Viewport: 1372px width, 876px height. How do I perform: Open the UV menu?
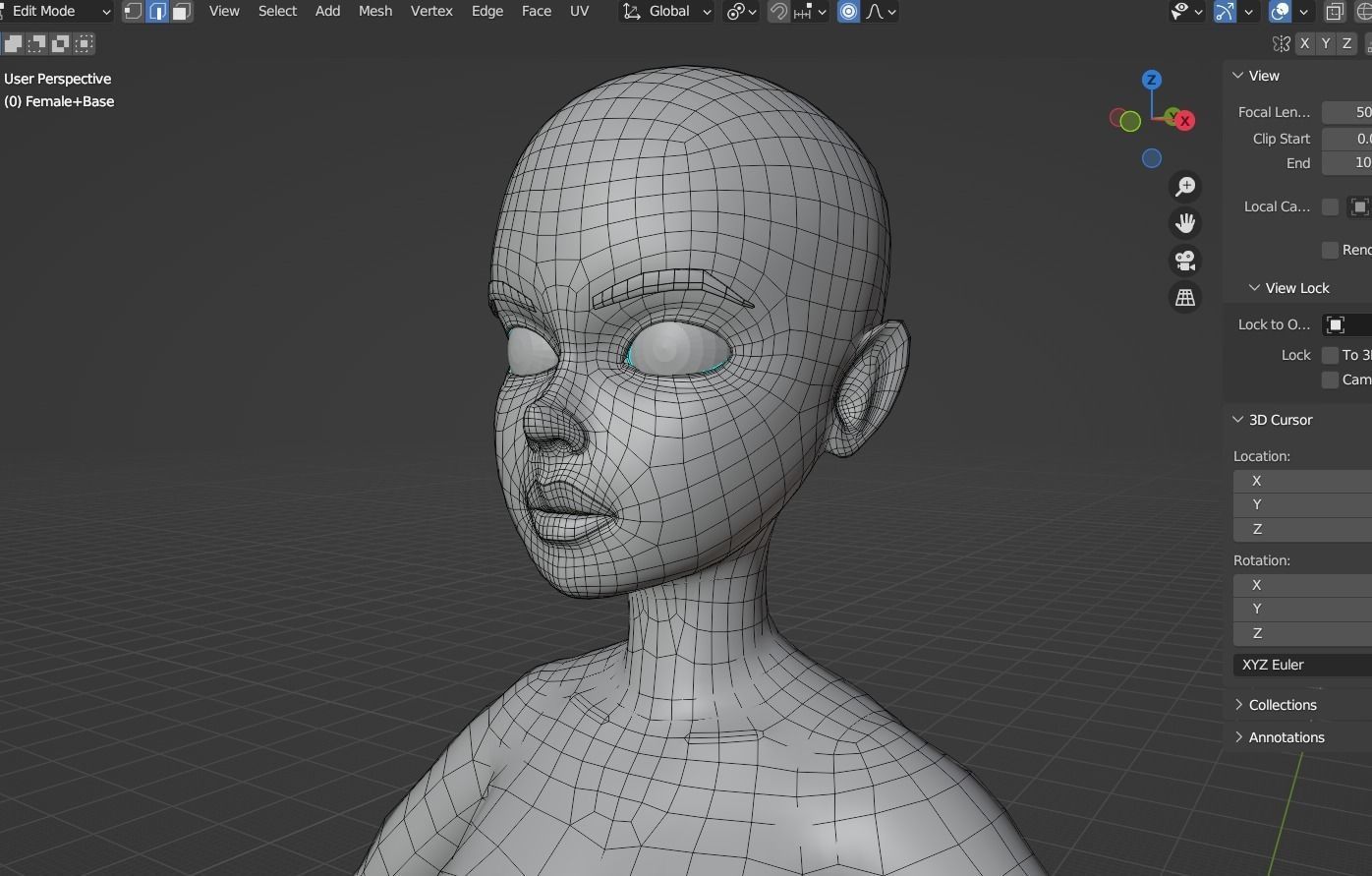pyautogui.click(x=579, y=12)
